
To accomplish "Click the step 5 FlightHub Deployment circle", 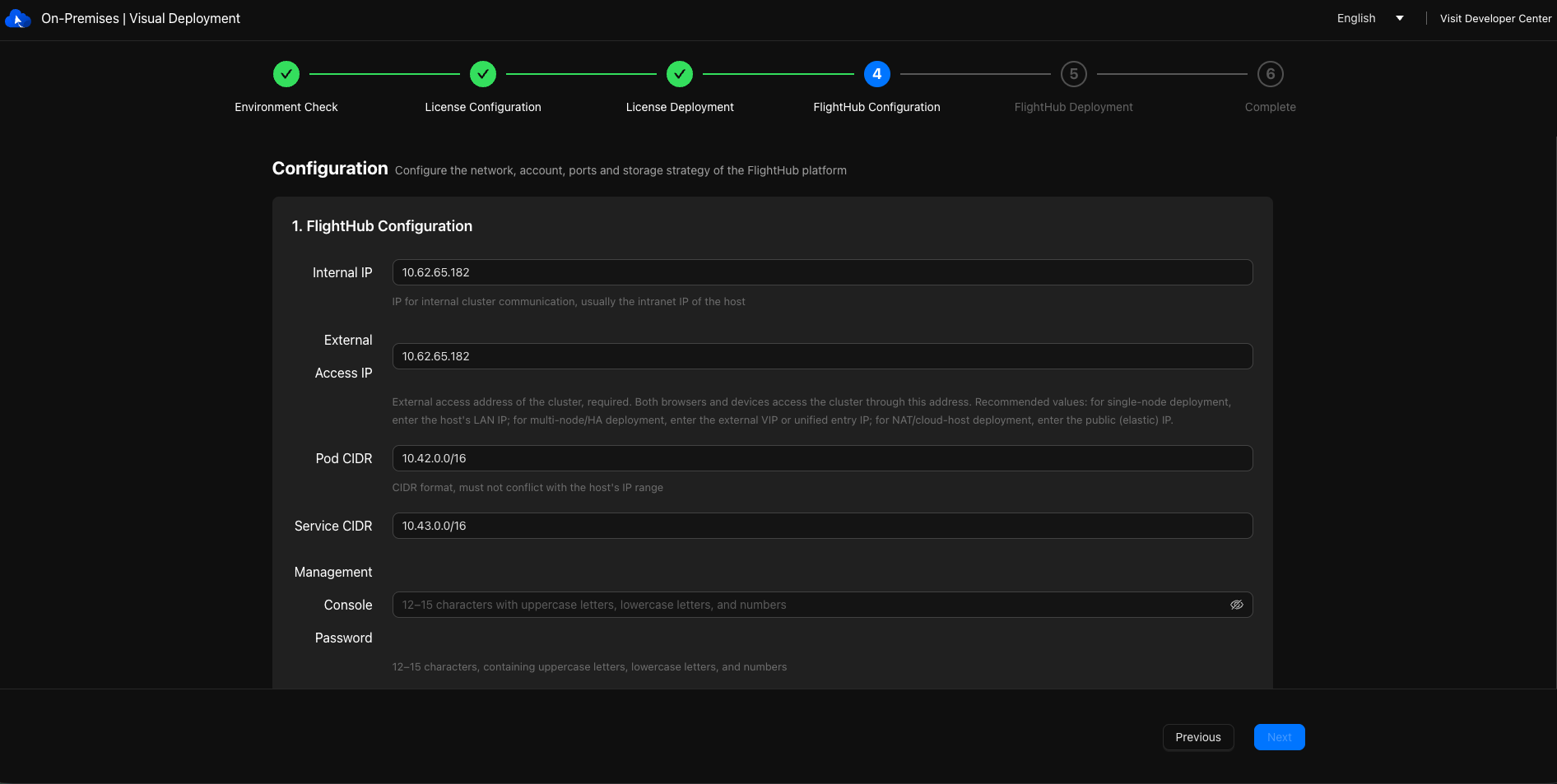I will (1074, 74).
